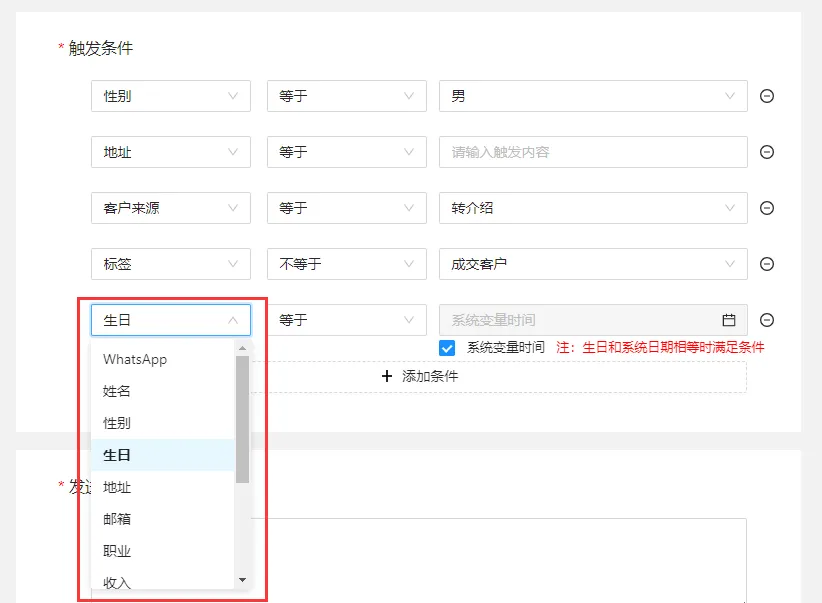Remove the 性别 condition row
The image size is (822, 603).
coord(766,96)
